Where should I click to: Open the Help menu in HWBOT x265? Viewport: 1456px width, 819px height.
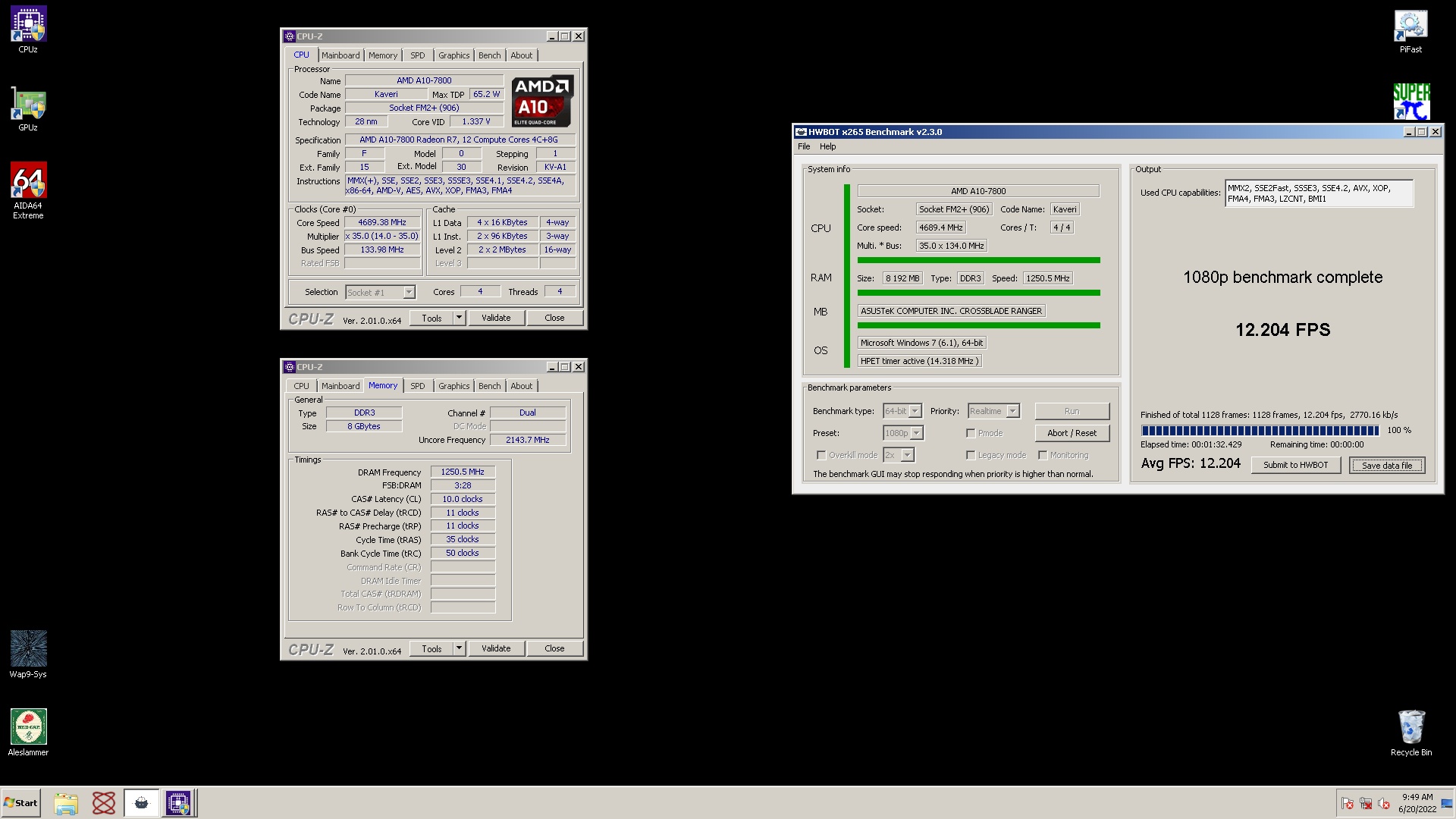pos(827,147)
